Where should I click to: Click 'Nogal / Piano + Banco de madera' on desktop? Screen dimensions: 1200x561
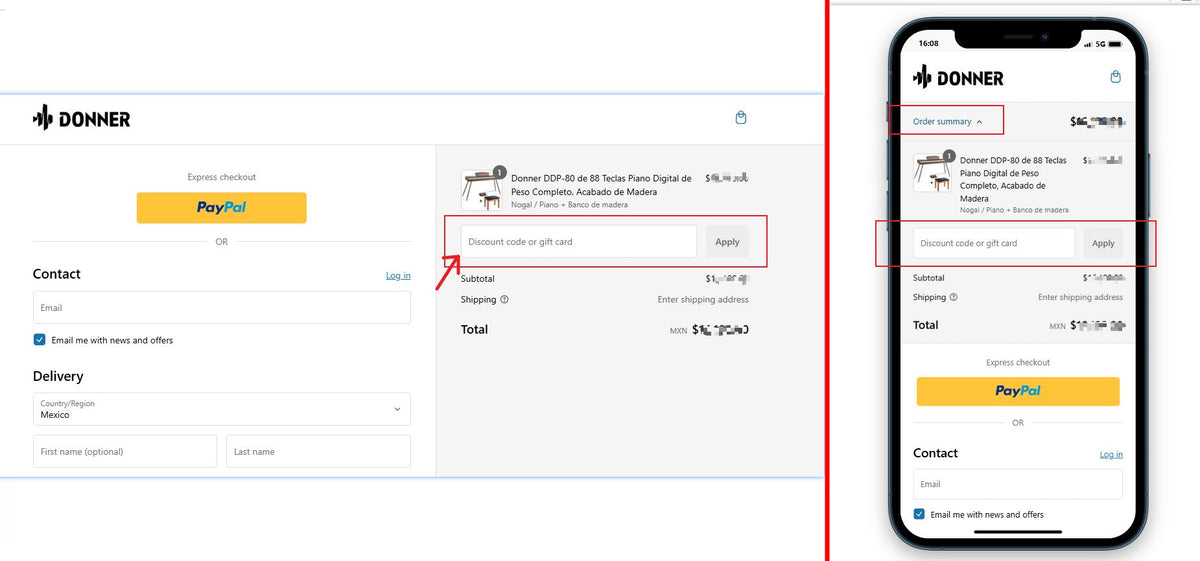click(570, 205)
